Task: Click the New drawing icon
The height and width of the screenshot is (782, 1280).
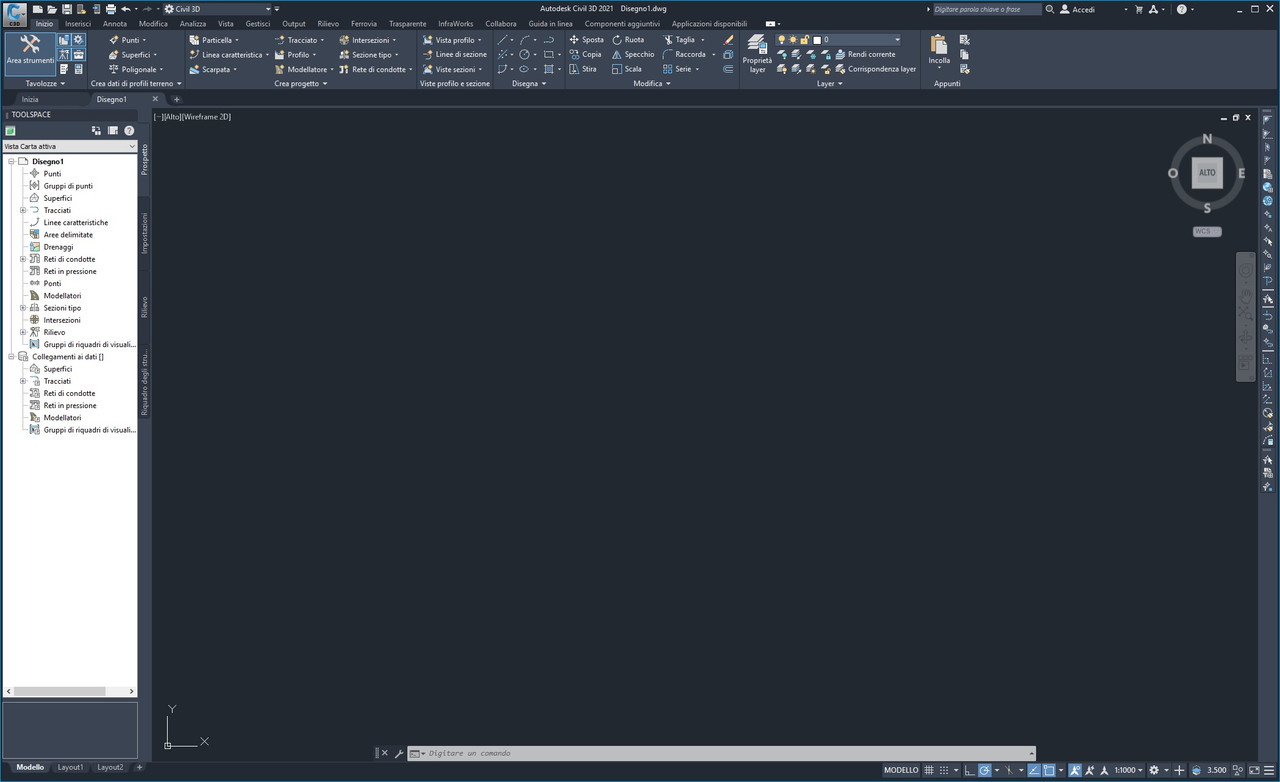Action: point(38,9)
